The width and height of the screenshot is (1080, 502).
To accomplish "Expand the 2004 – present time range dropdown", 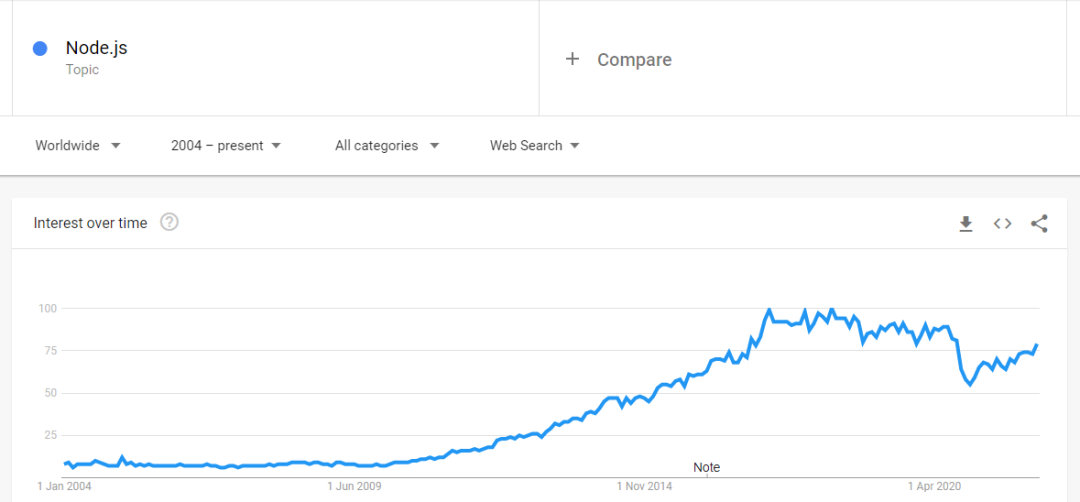I will coord(226,146).
